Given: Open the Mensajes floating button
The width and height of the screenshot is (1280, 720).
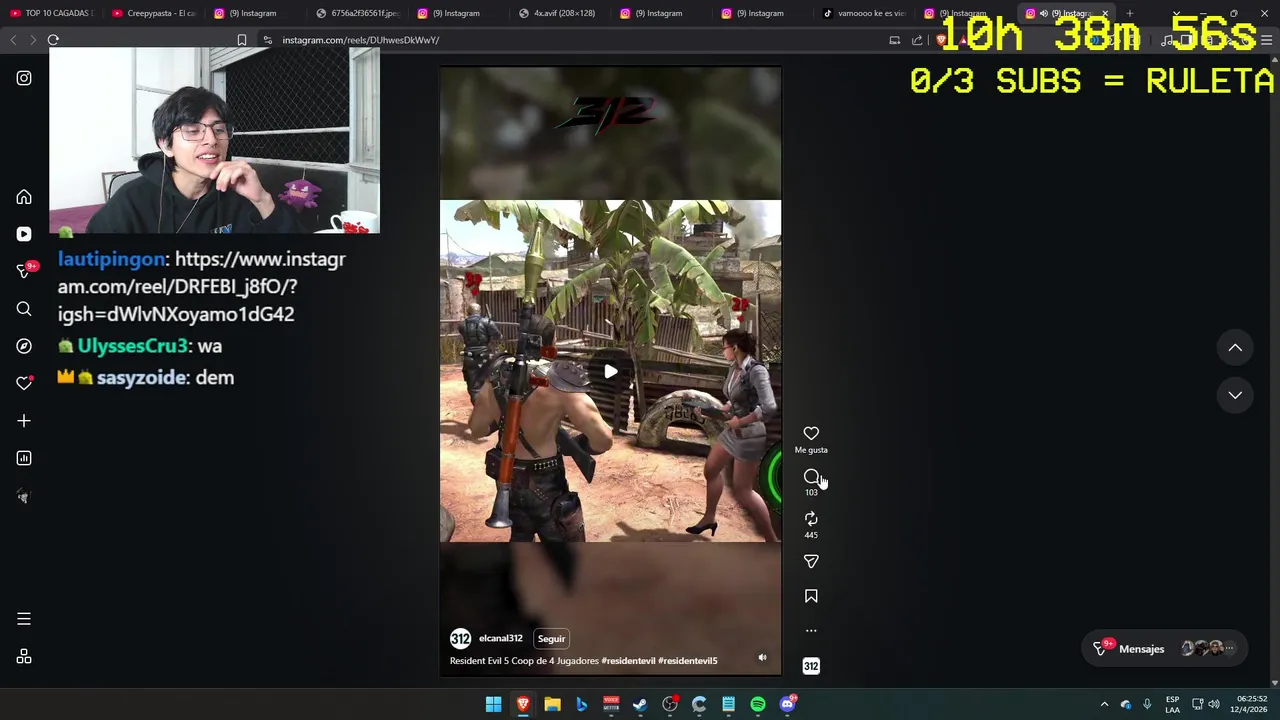Looking at the screenshot, I should tap(1164, 649).
